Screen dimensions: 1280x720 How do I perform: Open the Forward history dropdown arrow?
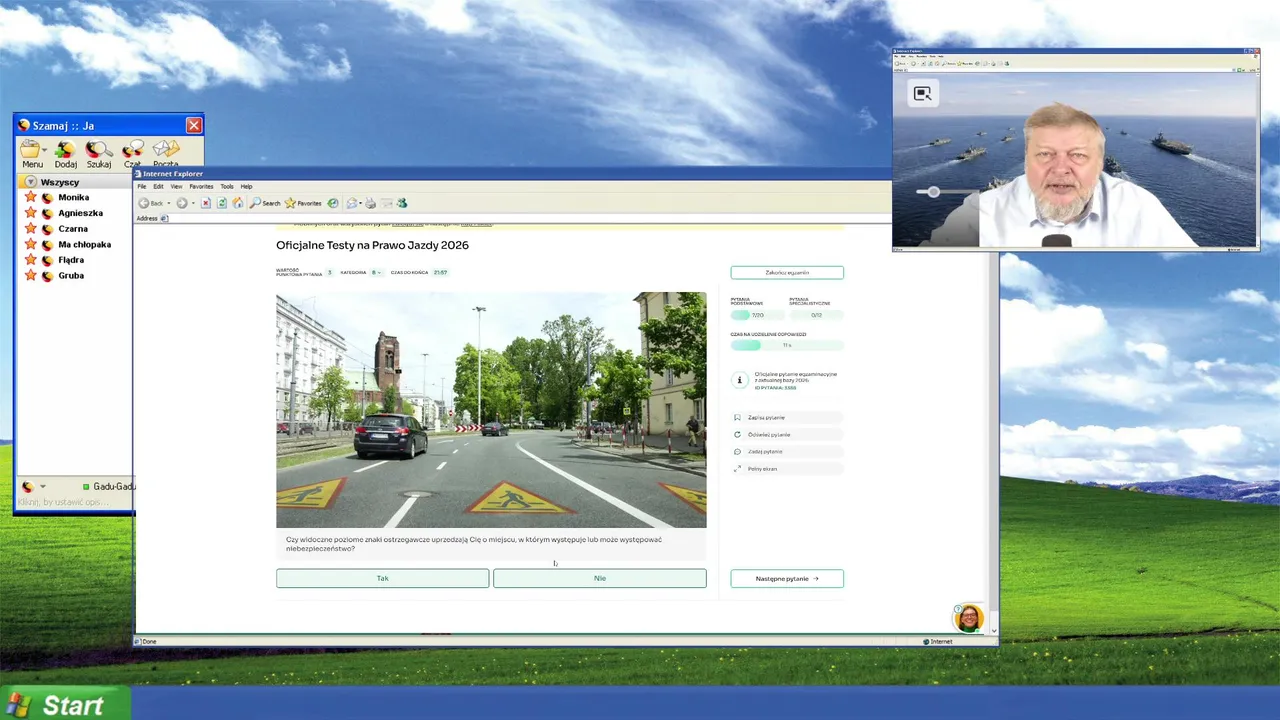tap(193, 203)
